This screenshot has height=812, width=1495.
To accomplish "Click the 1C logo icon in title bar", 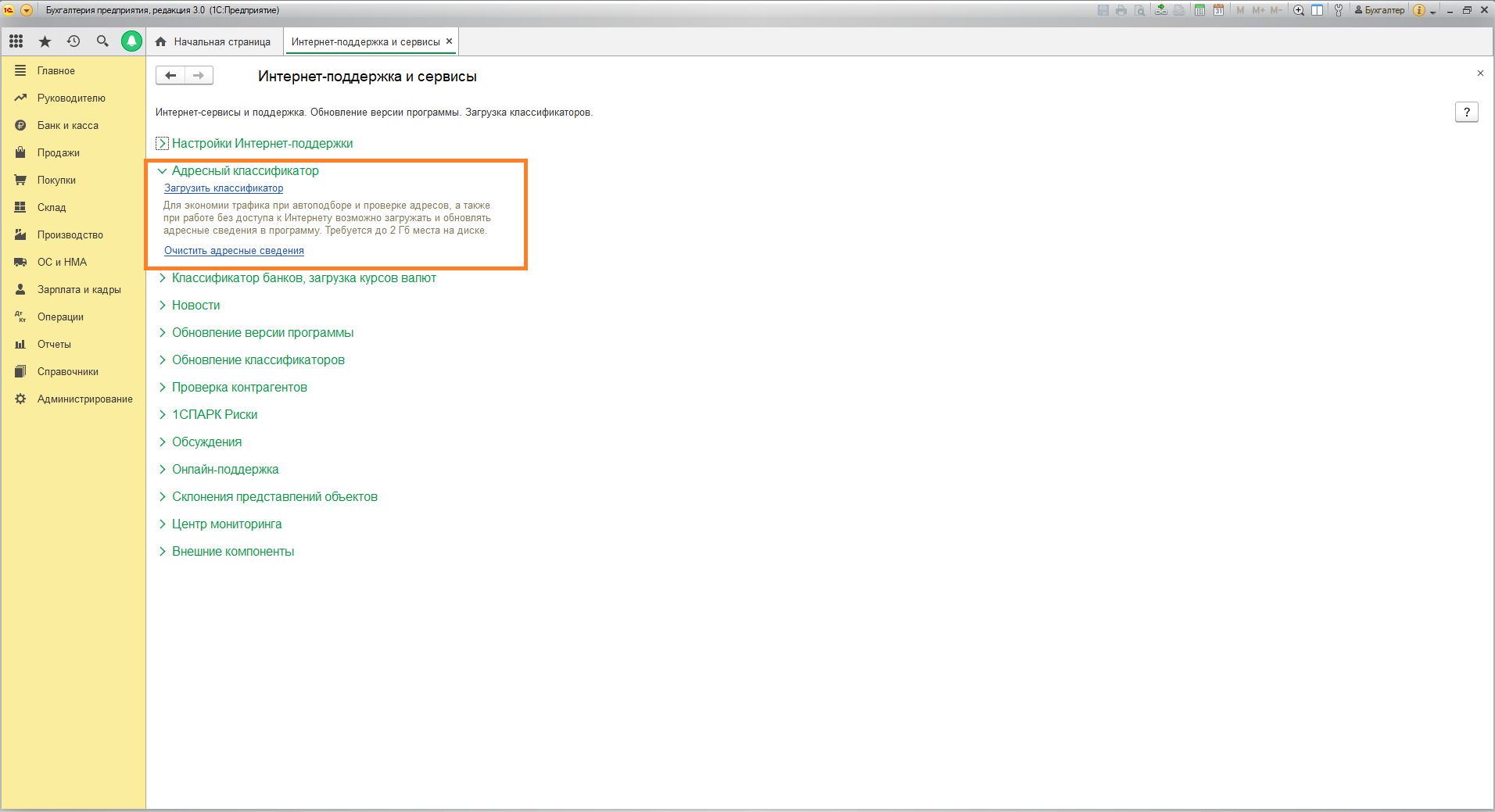I will coord(9,10).
